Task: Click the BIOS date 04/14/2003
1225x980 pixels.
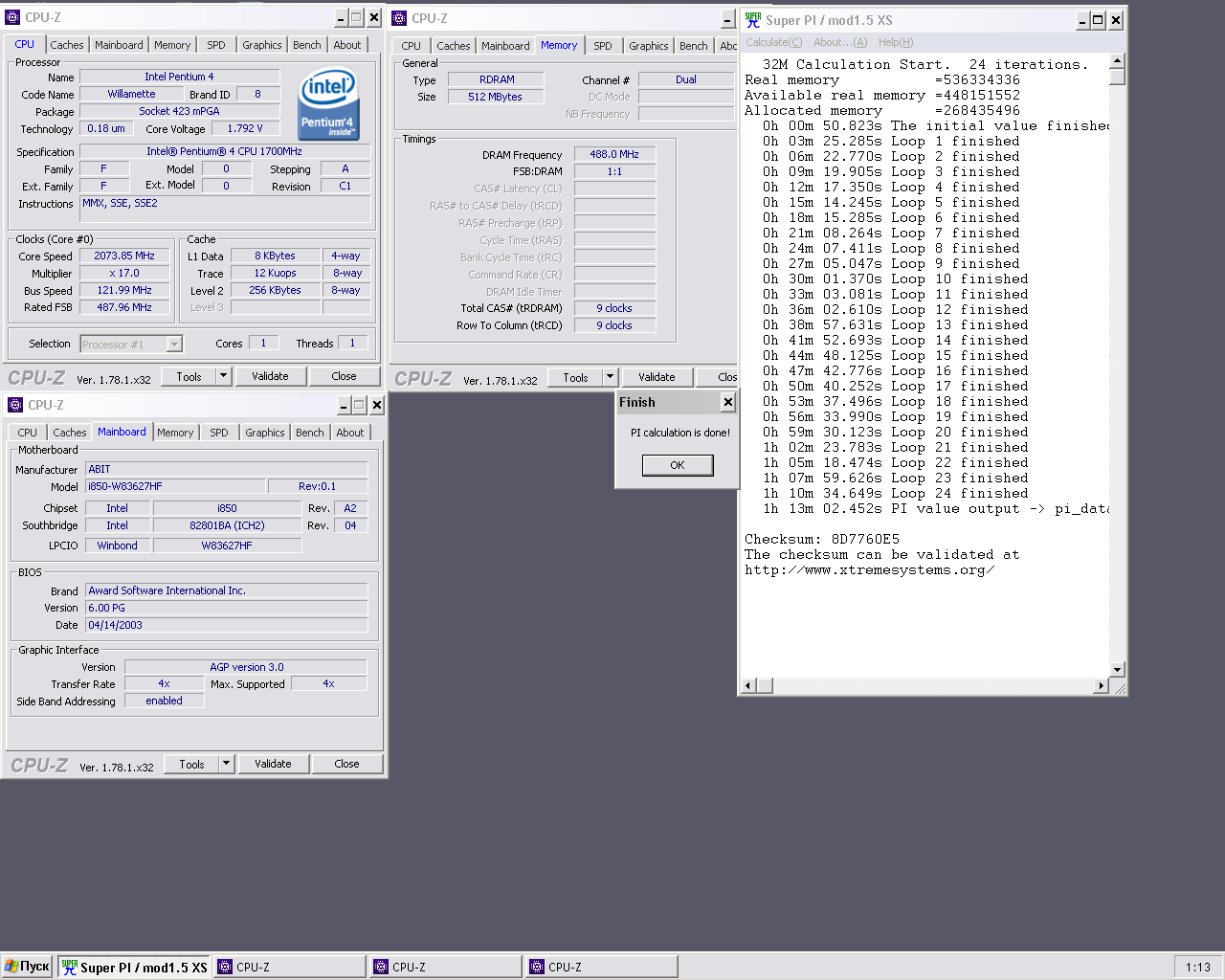Action: point(227,625)
